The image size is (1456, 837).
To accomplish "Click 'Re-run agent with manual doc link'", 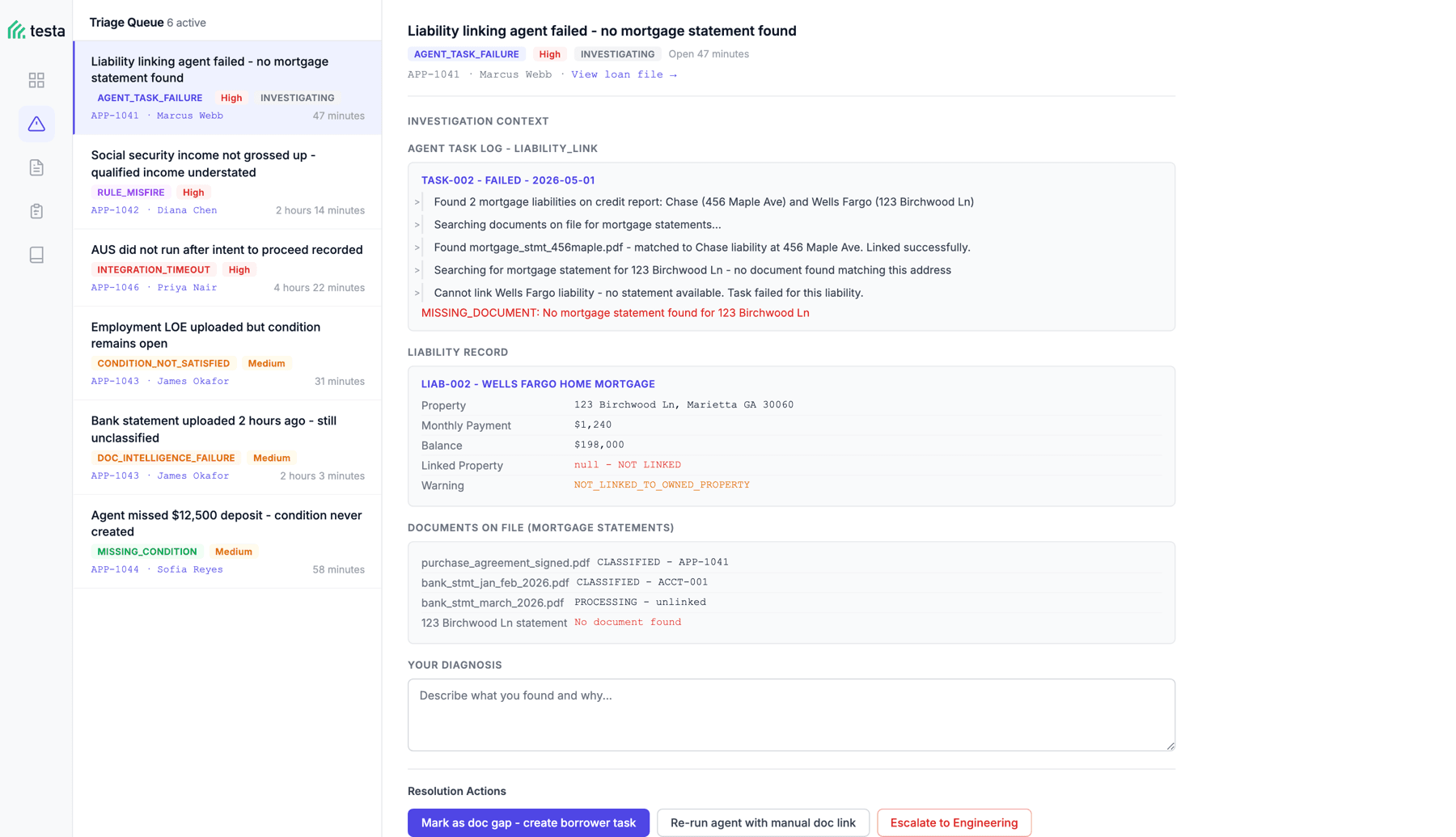I will 763,822.
